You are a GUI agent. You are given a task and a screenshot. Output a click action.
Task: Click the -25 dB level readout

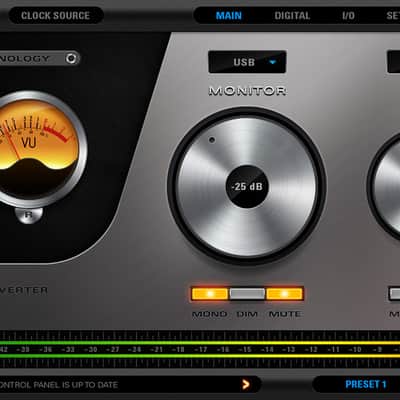tap(247, 187)
